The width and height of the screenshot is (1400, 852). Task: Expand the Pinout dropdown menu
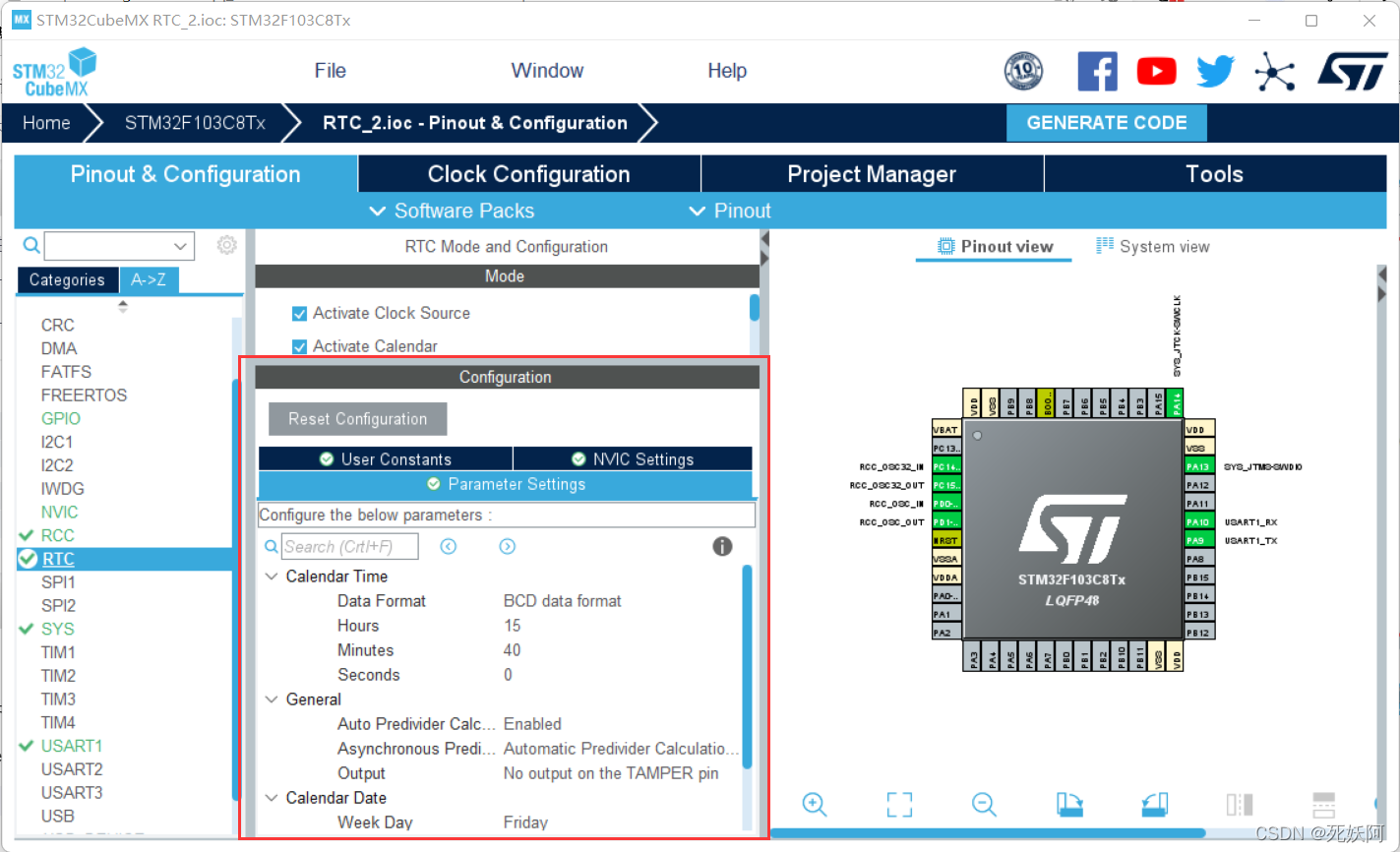pyautogui.click(x=730, y=211)
